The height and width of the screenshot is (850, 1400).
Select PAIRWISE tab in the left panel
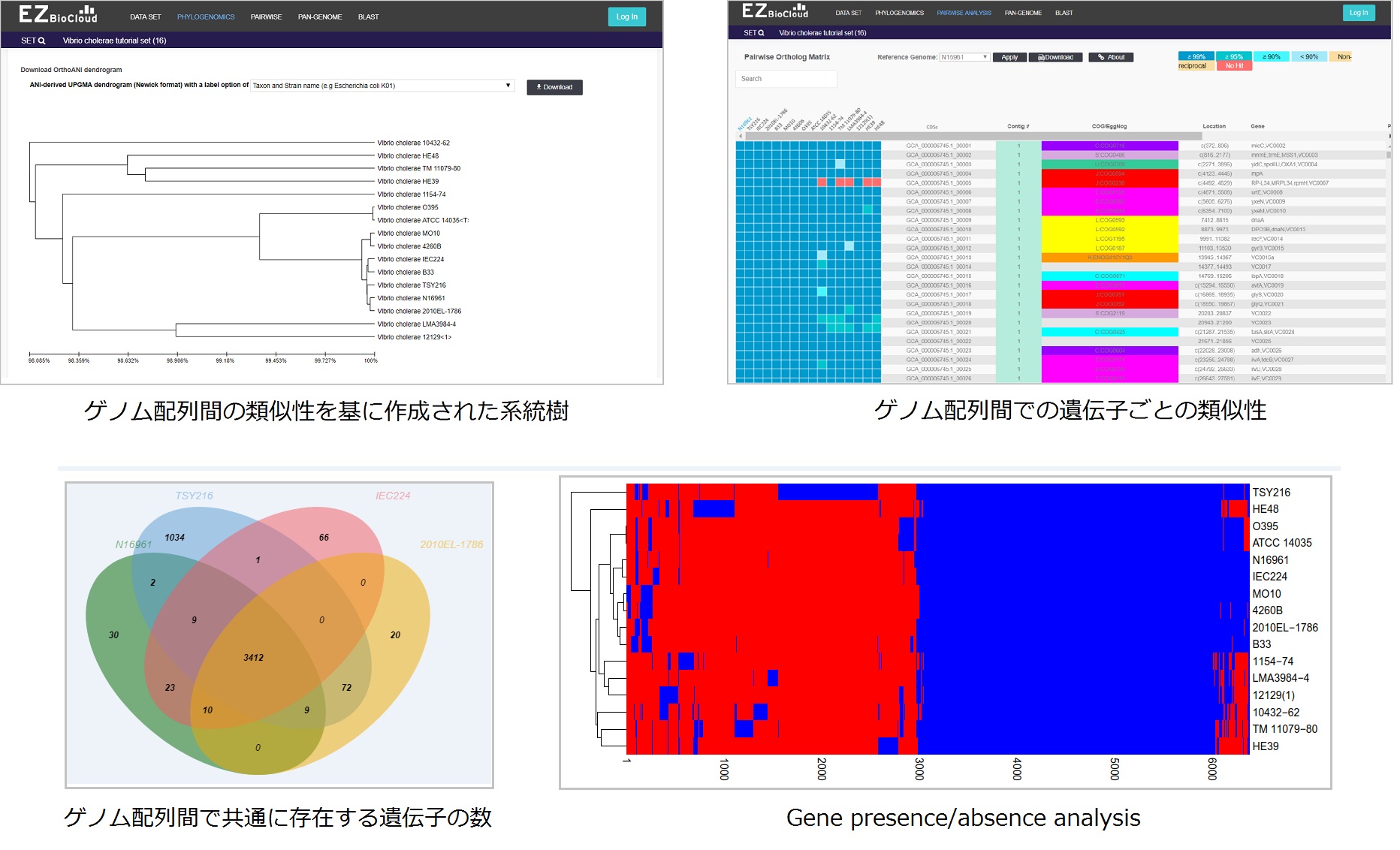[x=266, y=17]
